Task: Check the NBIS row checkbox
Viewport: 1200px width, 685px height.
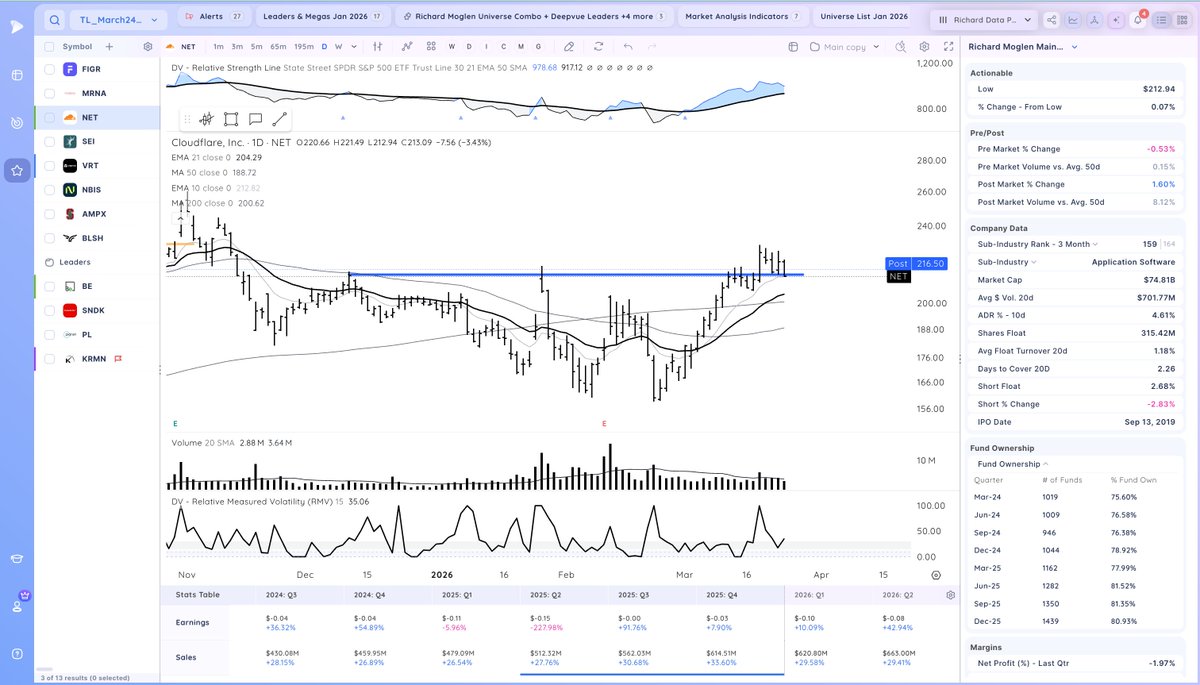Action: point(49,189)
